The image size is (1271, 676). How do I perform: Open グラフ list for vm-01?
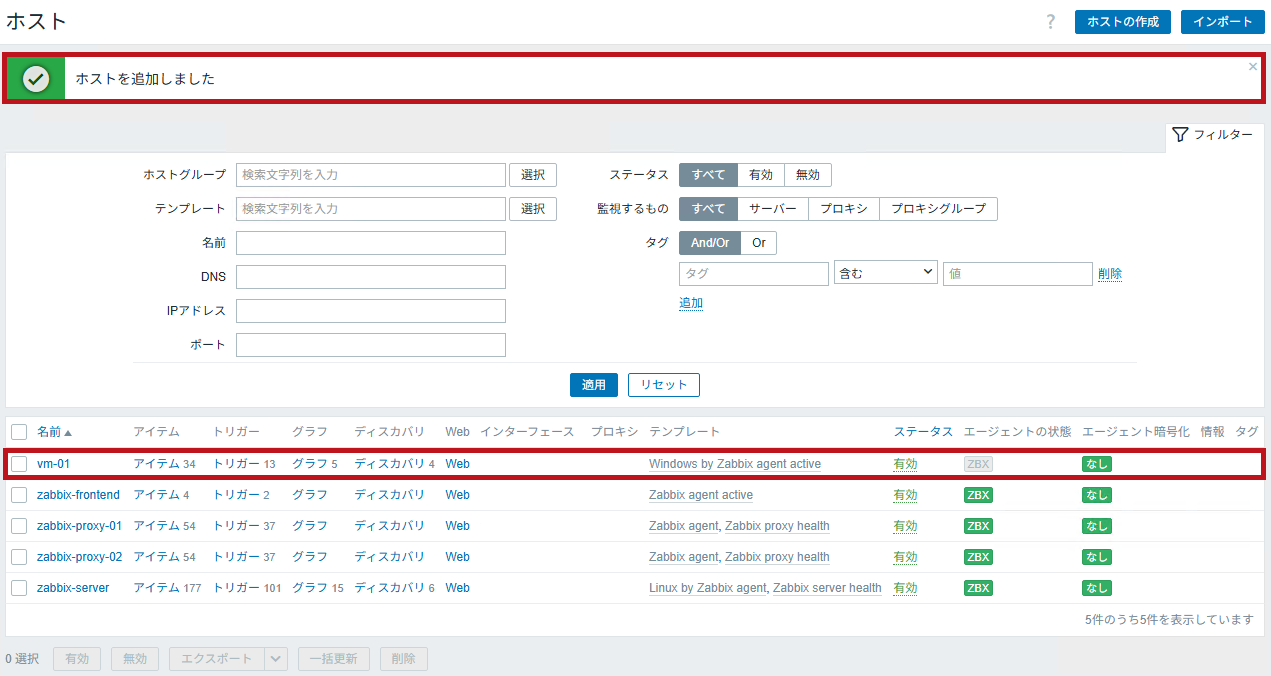(310, 464)
